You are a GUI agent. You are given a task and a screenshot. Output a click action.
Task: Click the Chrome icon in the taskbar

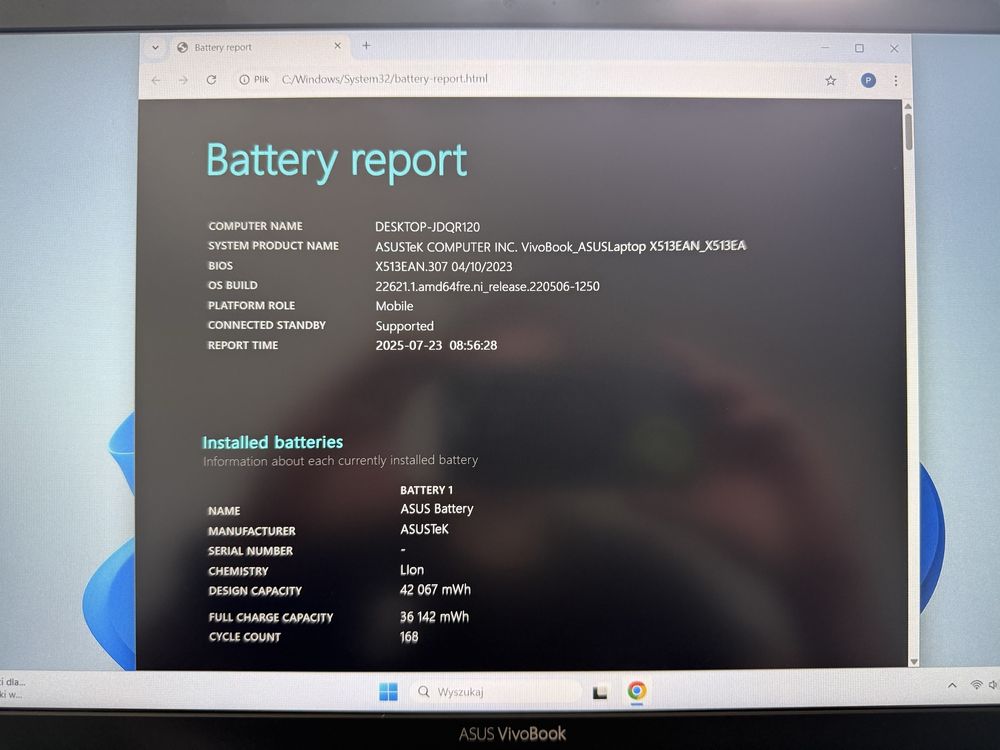[636, 691]
